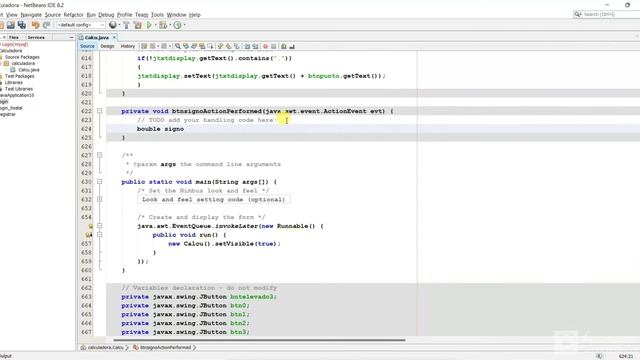Minimize the Projects side panel
The image size is (640, 360).
71,38
